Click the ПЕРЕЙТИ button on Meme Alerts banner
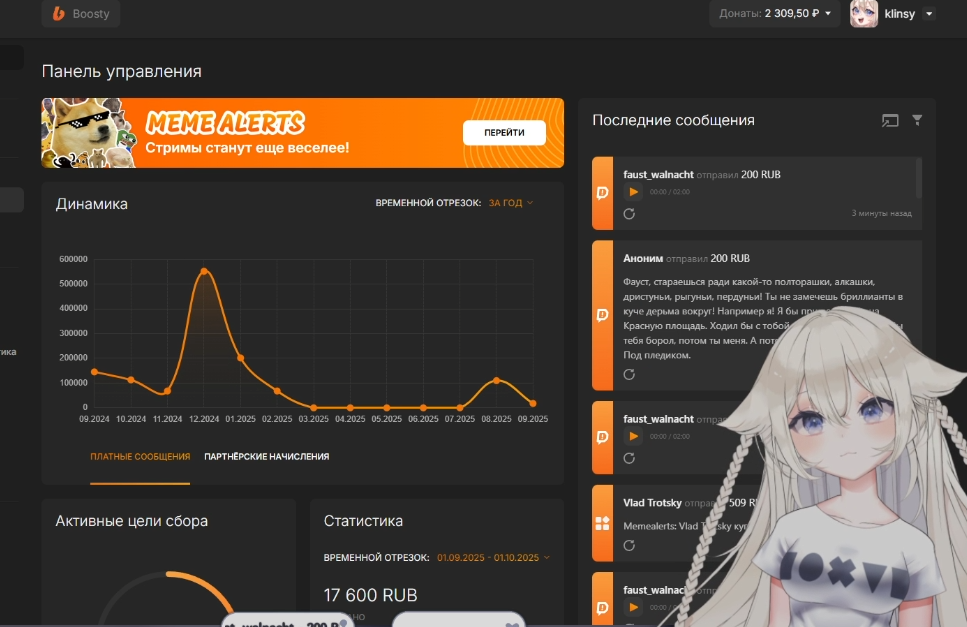This screenshot has width=967, height=627. [x=504, y=133]
